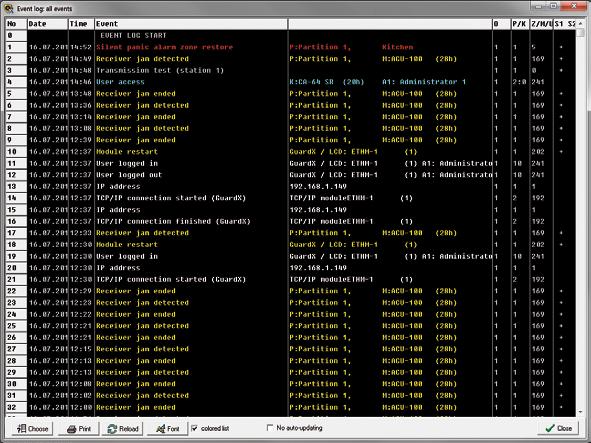Open the Font settings icon
This screenshot has height=443, width=591.
click(161, 429)
